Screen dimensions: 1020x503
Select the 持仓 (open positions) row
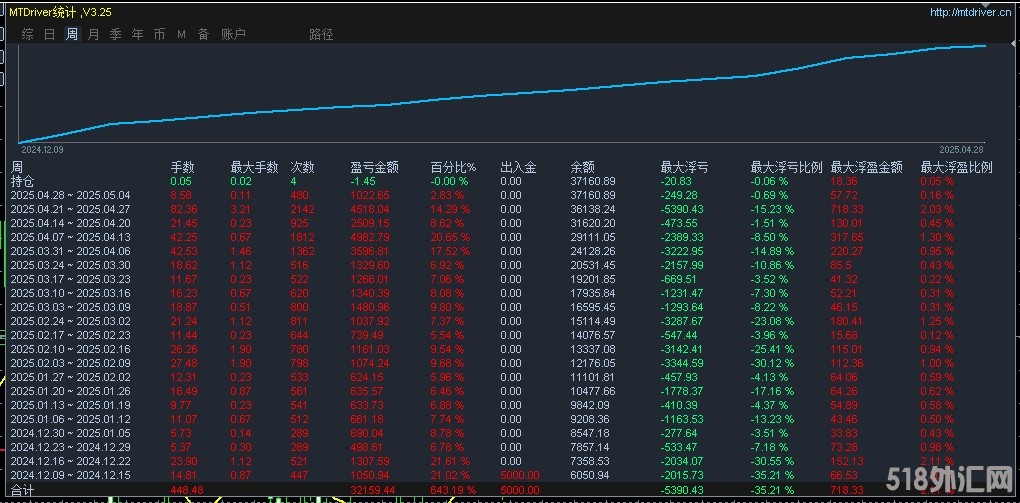point(22,181)
